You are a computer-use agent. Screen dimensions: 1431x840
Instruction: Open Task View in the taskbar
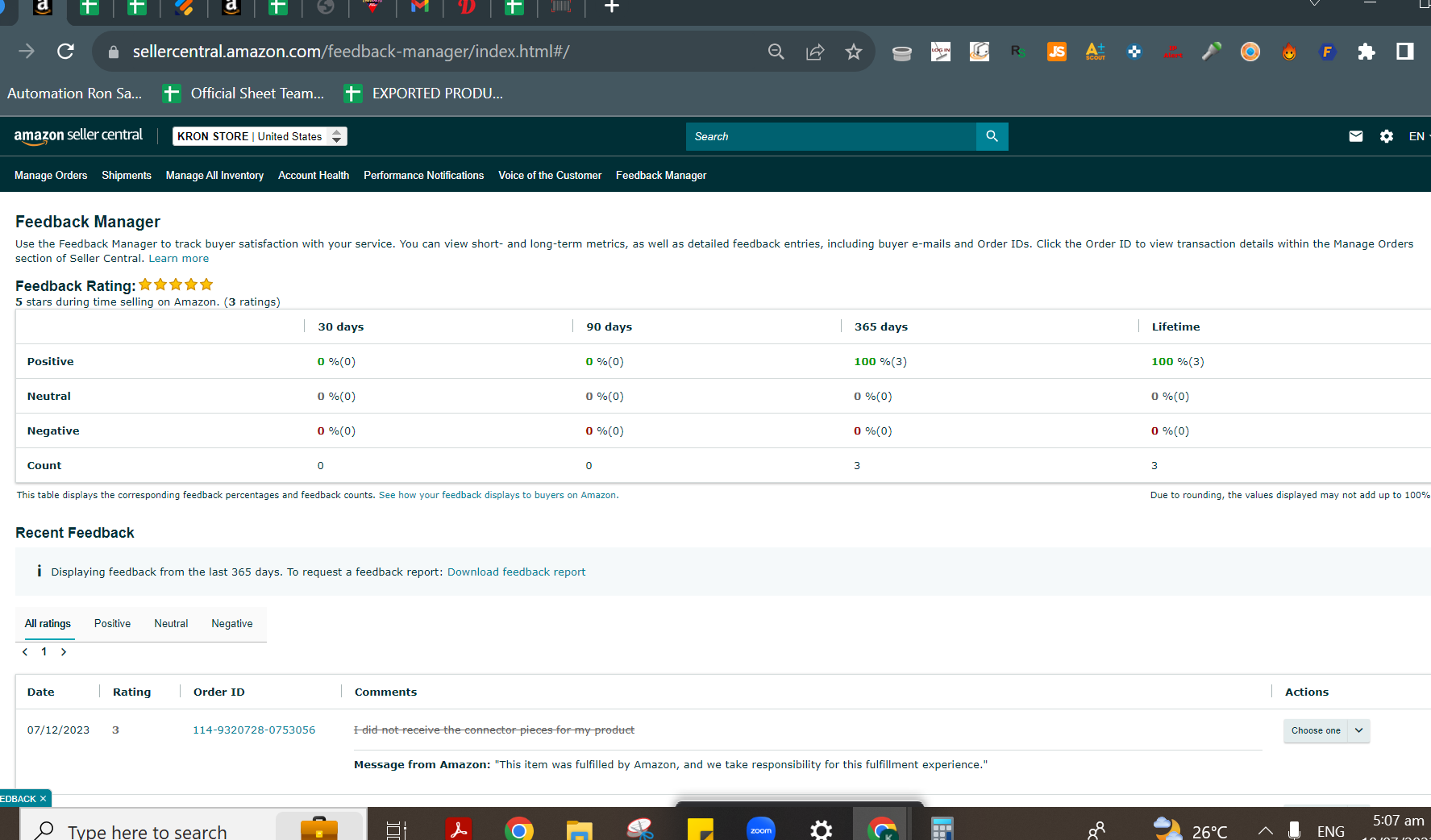(397, 830)
